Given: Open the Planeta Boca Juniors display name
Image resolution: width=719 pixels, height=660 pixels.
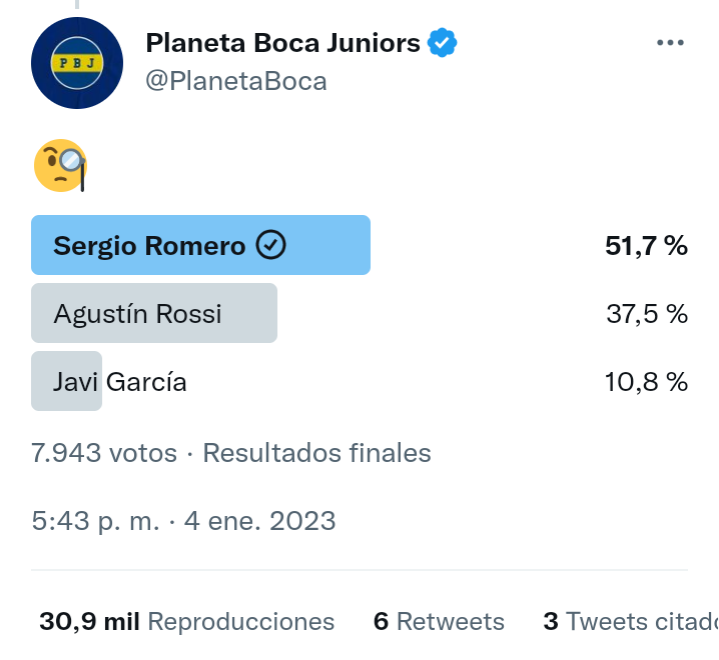Looking at the screenshot, I should [283, 43].
